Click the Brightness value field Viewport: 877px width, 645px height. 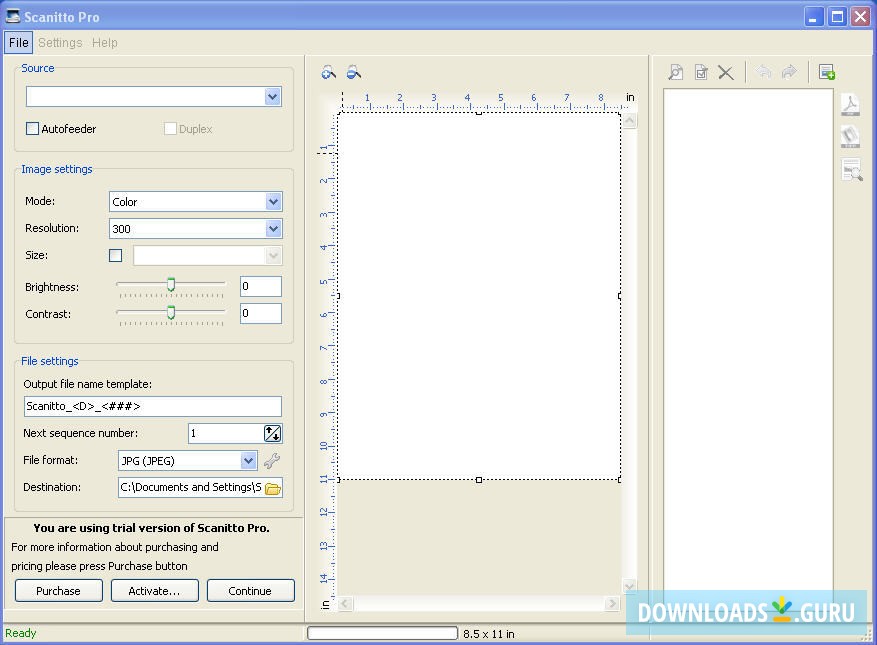click(261, 286)
